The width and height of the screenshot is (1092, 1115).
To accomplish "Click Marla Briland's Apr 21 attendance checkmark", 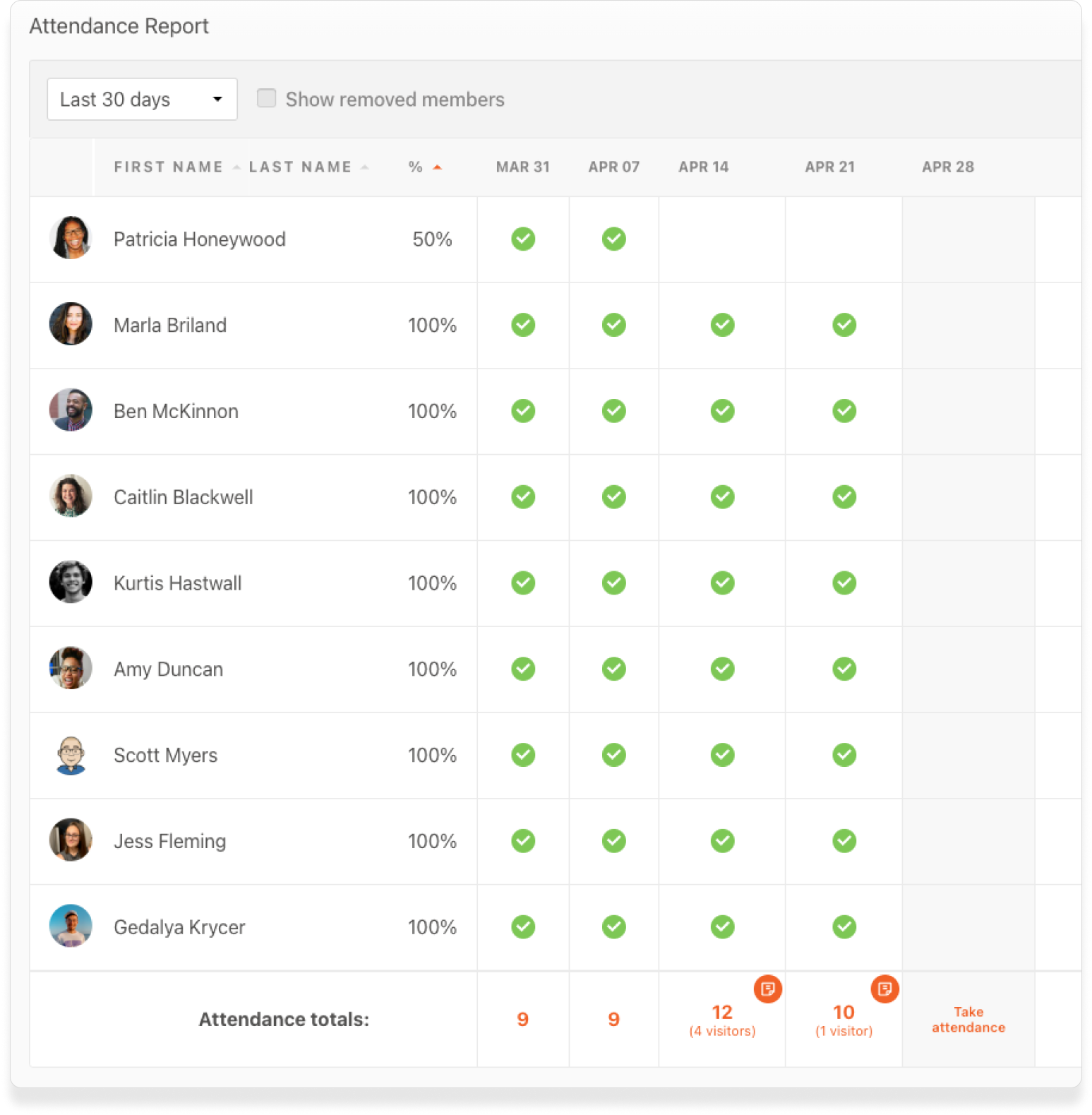I will pos(844,325).
